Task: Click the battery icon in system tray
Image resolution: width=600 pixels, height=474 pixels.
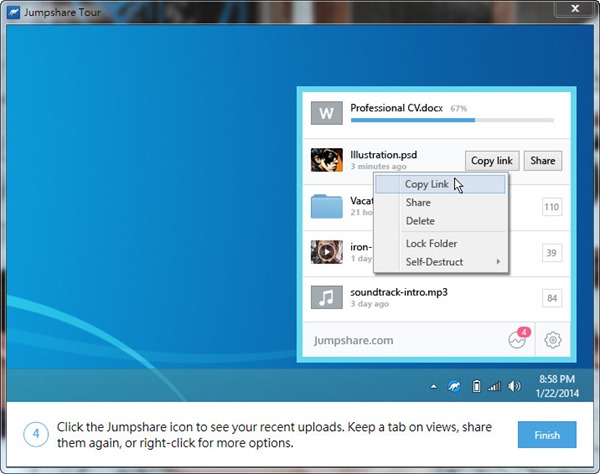Action: pyautogui.click(x=476, y=386)
